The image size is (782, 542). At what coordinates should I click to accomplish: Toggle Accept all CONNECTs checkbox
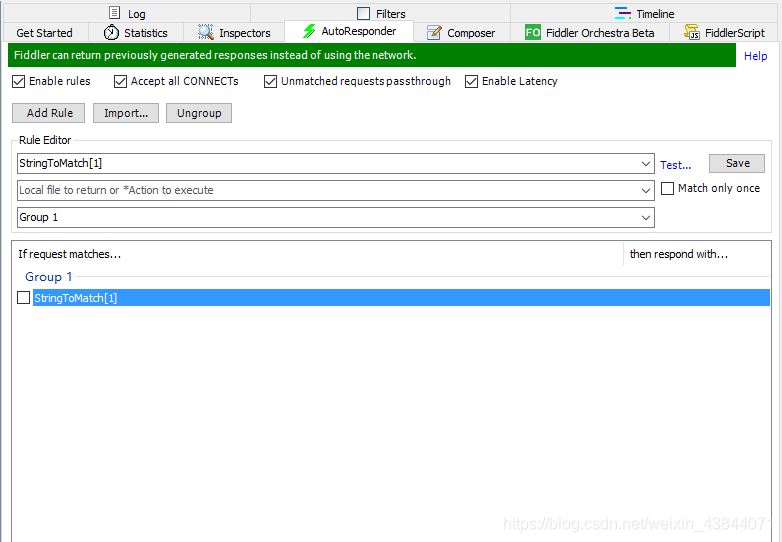120,81
